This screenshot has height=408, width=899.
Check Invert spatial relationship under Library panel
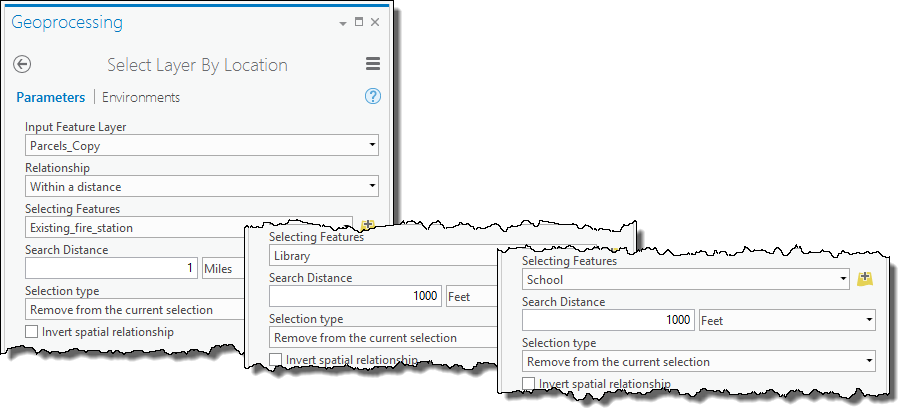click(x=276, y=360)
